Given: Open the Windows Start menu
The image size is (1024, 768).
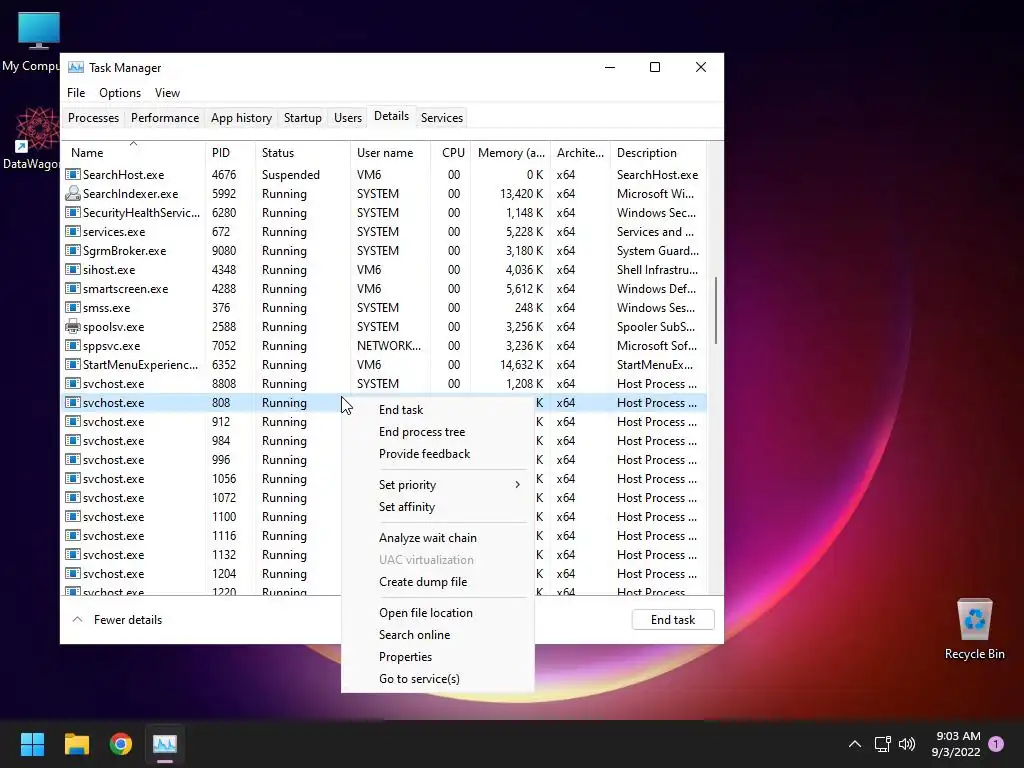Looking at the screenshot, I should point(32,744).
